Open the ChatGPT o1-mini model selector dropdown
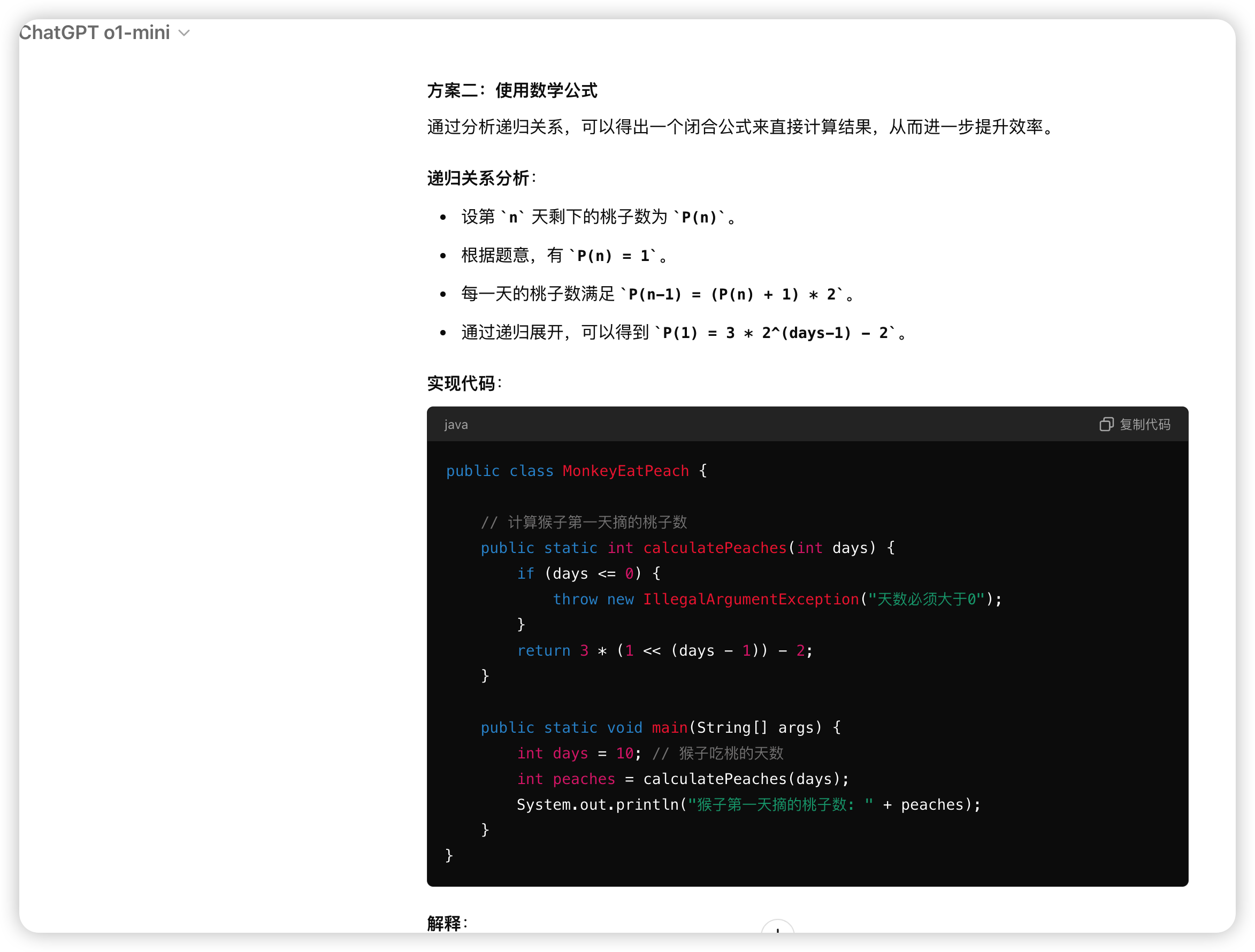The image size is (1255, 952). (104, 33)
